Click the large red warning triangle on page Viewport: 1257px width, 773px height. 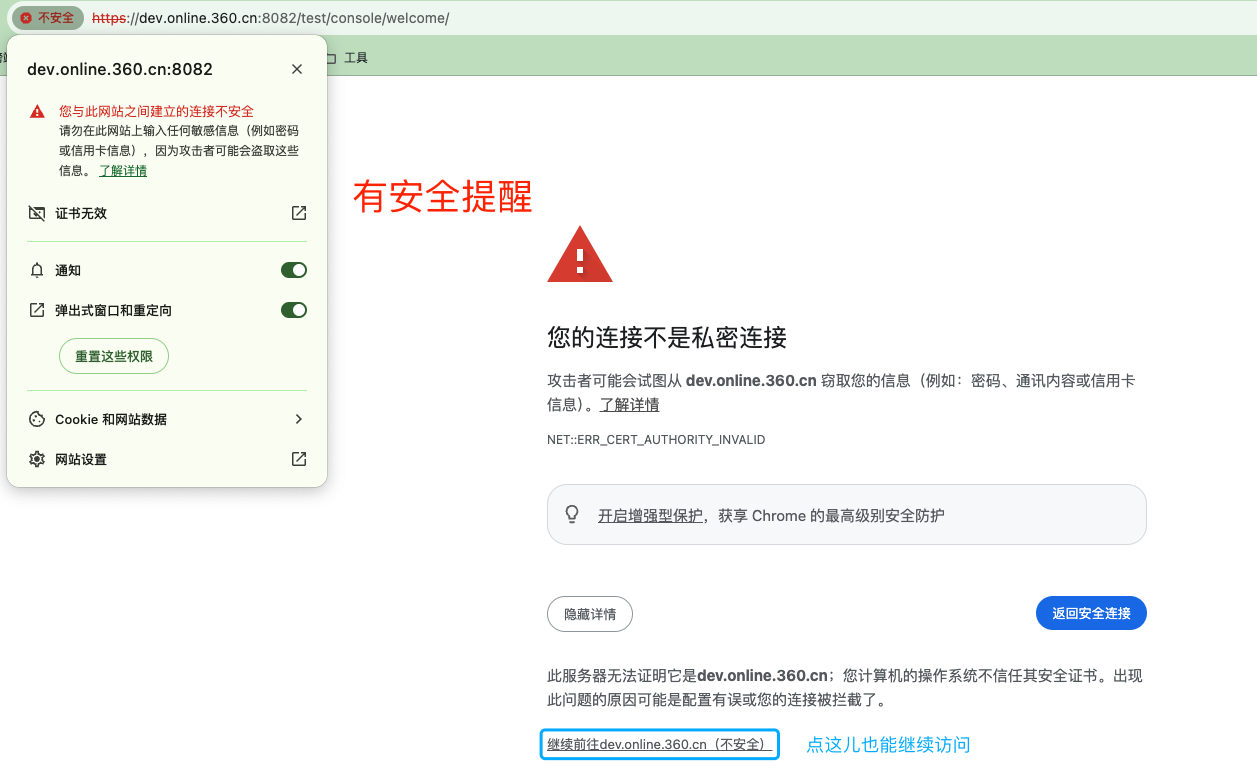coord(580,255)
